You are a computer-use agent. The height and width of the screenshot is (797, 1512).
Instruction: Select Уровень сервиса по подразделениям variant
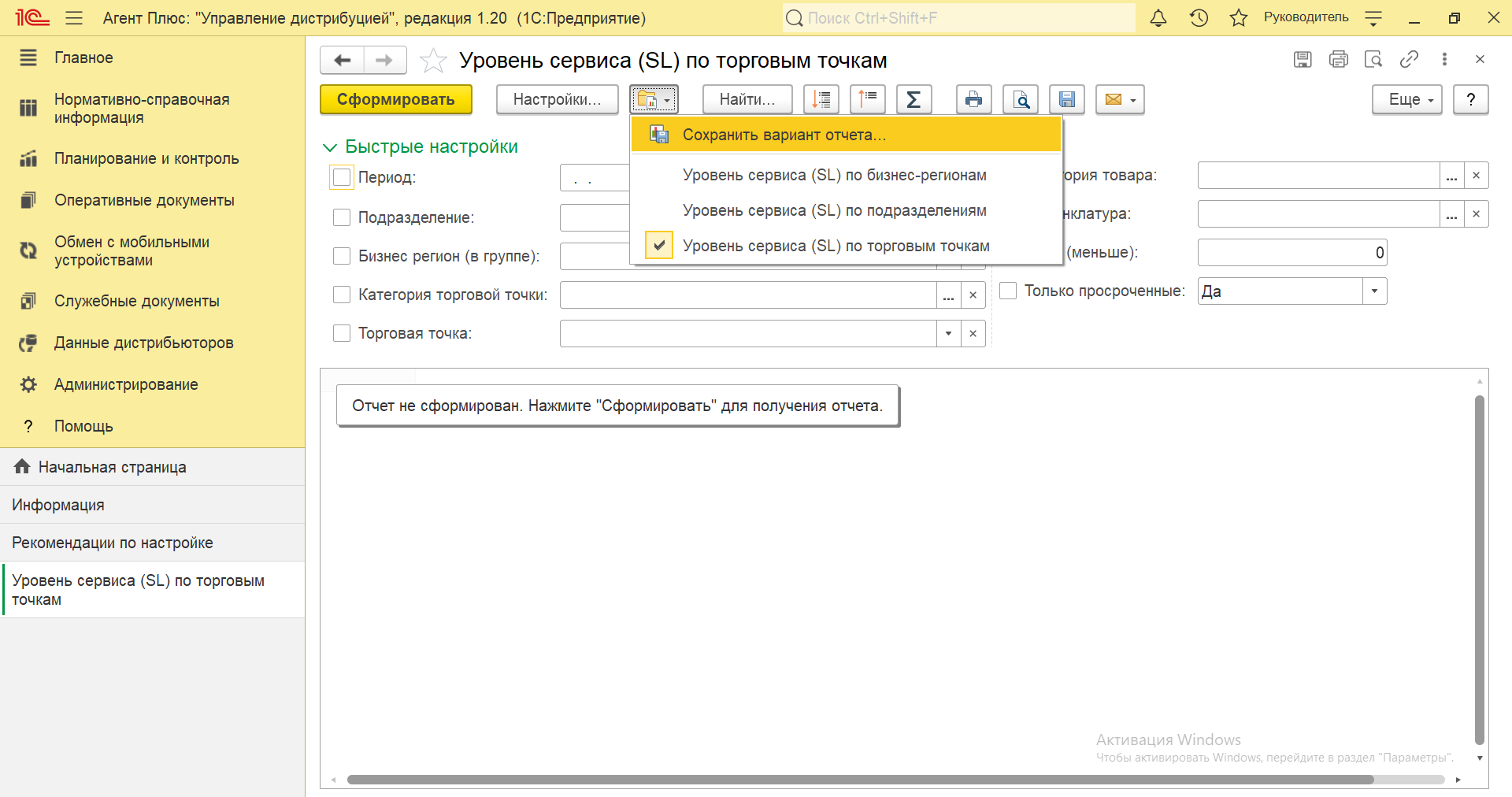click(847, 210)
